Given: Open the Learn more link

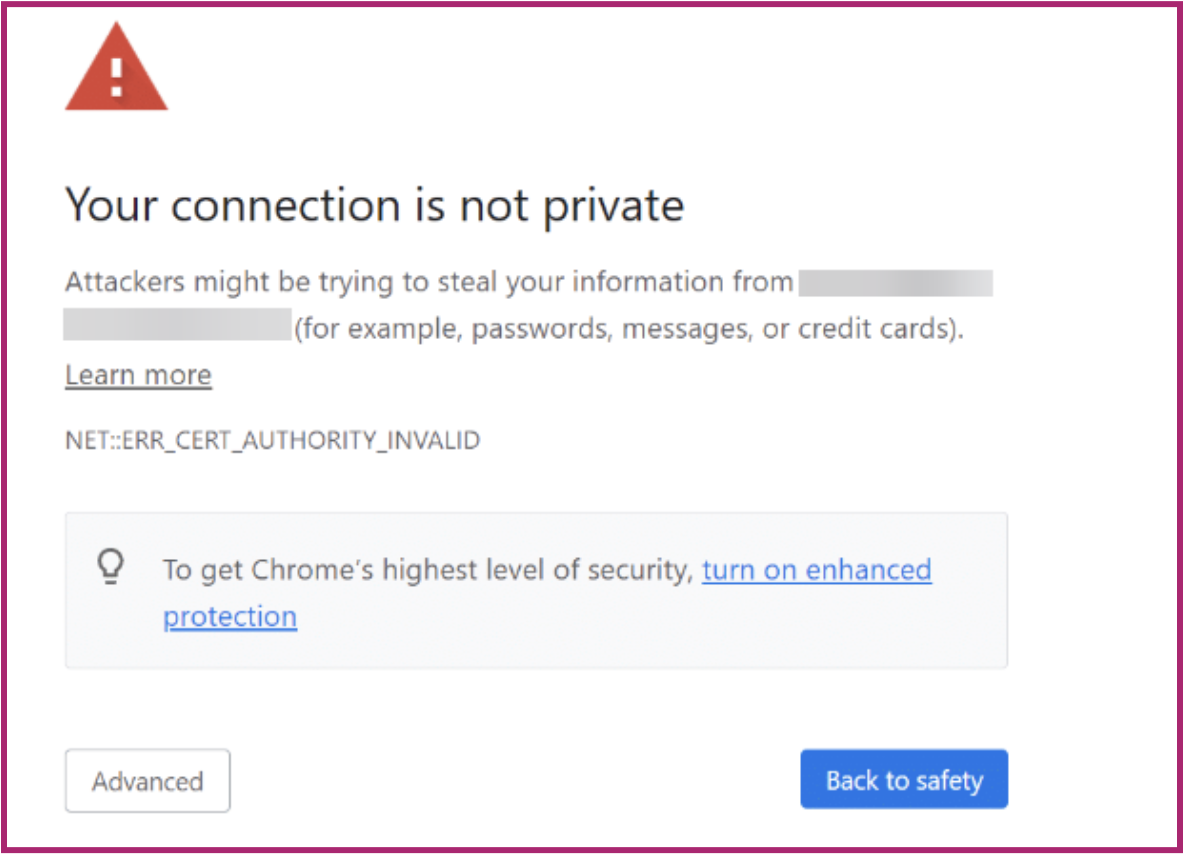Looking at the screenshot, I should pyautogui.click(x=138, y=375).
